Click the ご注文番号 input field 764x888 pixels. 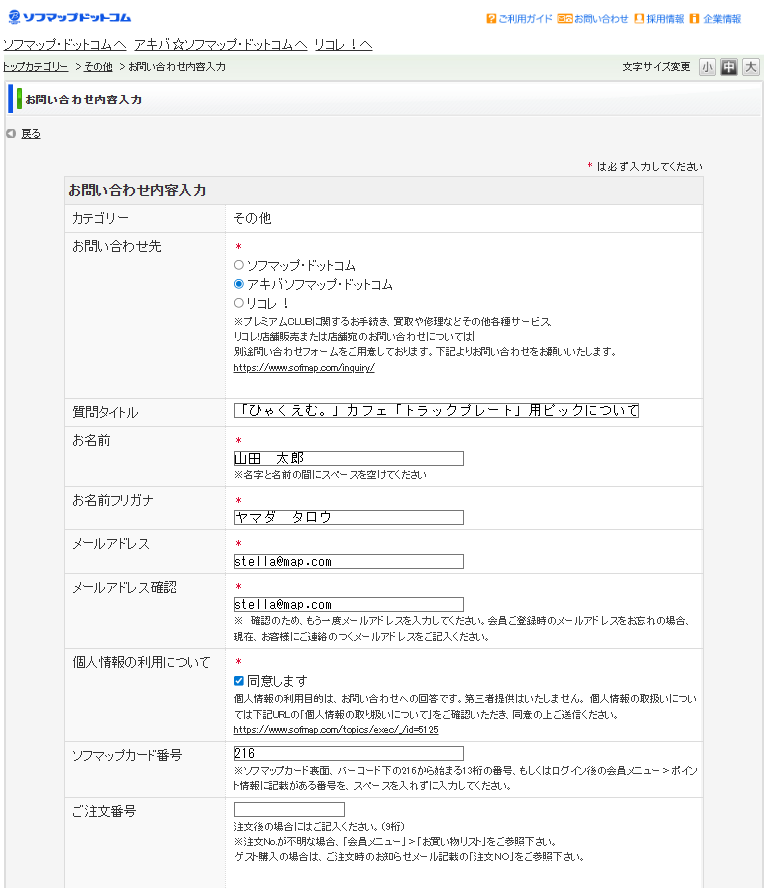[x=289, y=809]
